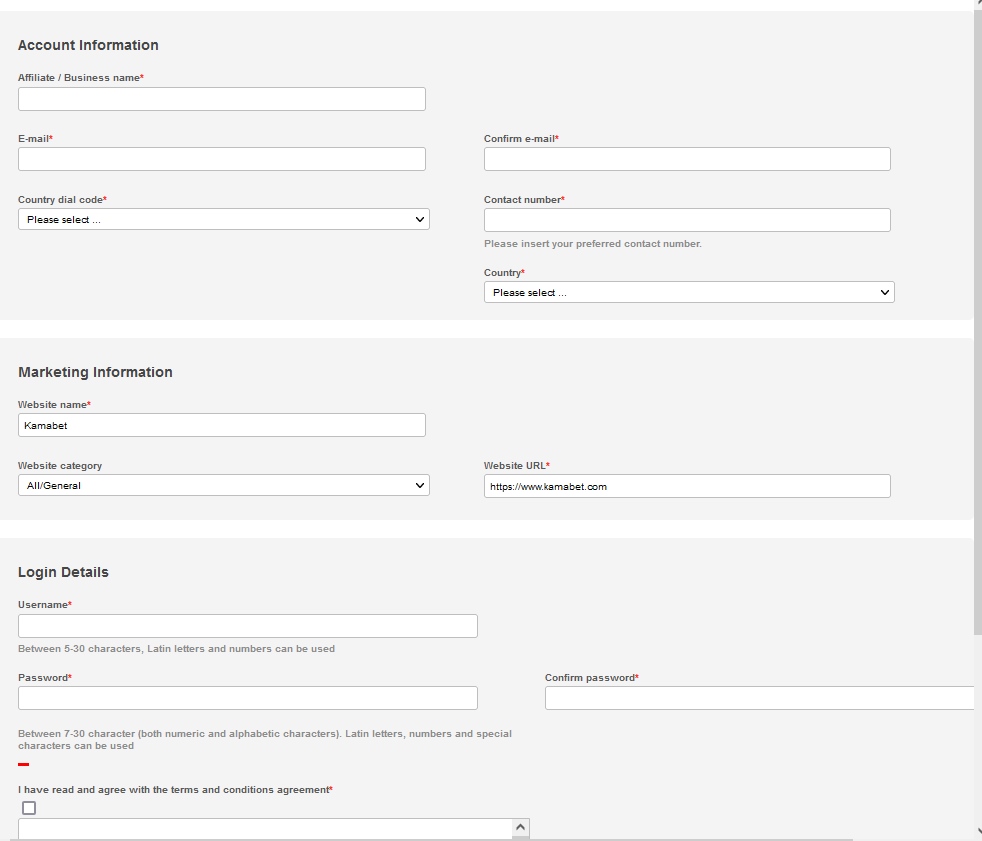Image resolution: width=982 pixels, height=841 pixels.
Task: Tick the terms and conditions agreement checkbox
Action: click(x=29, y=808)
